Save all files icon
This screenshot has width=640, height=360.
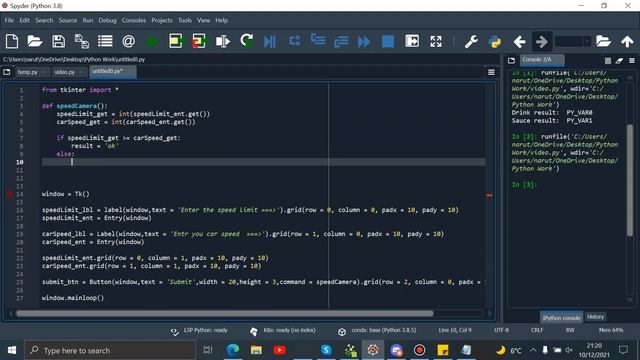(x=82, y=41)
